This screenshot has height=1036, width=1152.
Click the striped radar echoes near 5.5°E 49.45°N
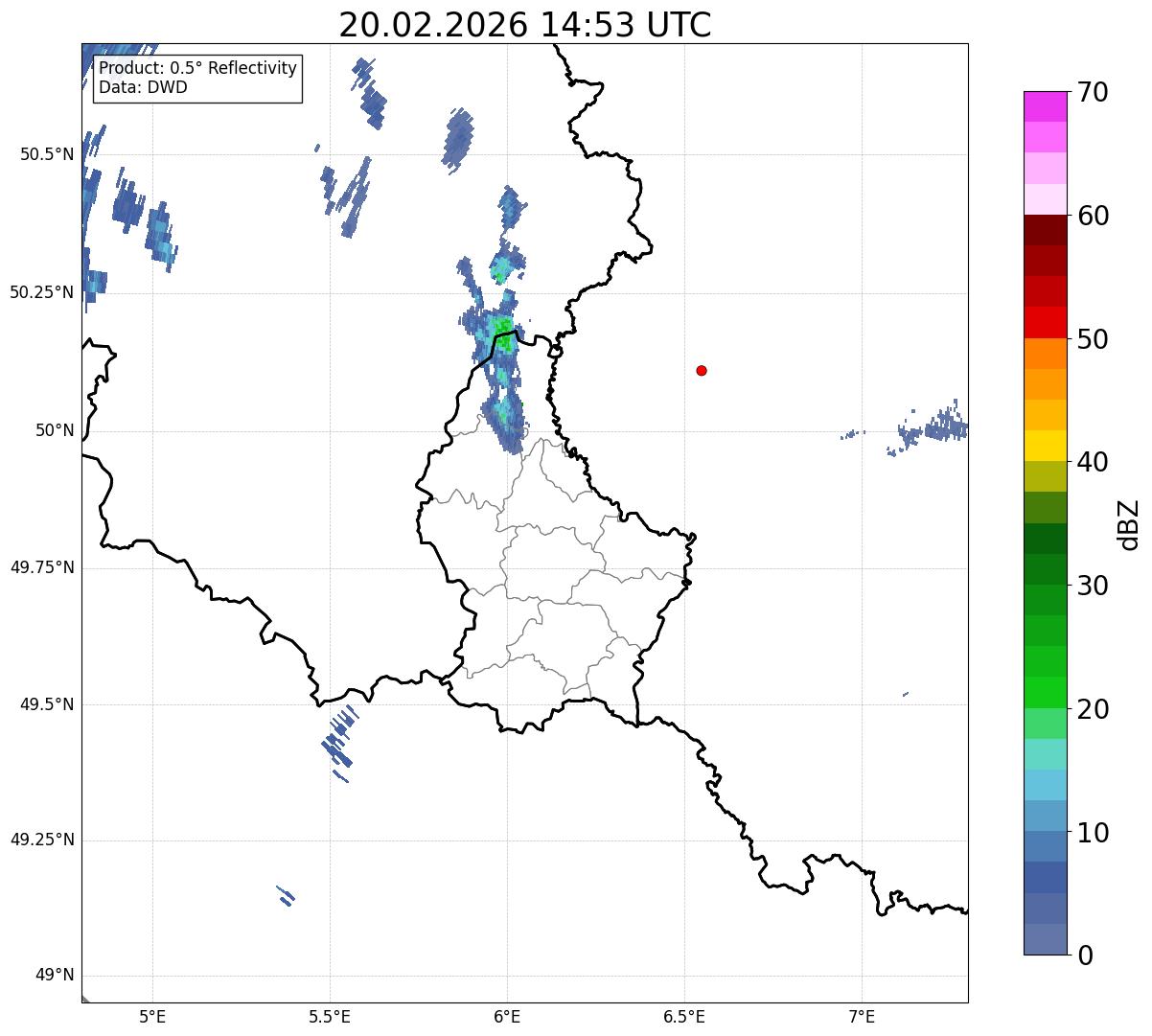pos(338,742)
